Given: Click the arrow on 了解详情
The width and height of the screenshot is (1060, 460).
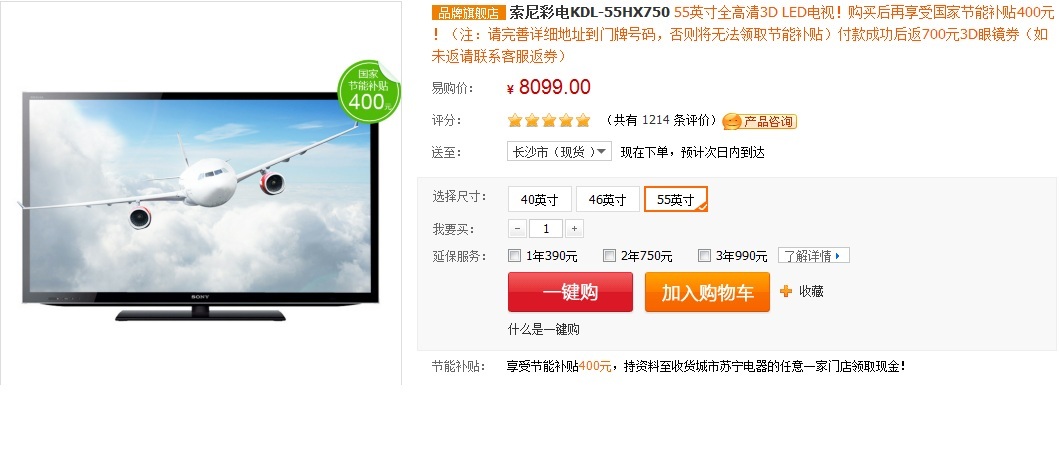Looking at the screenshot, I should 838,256.
